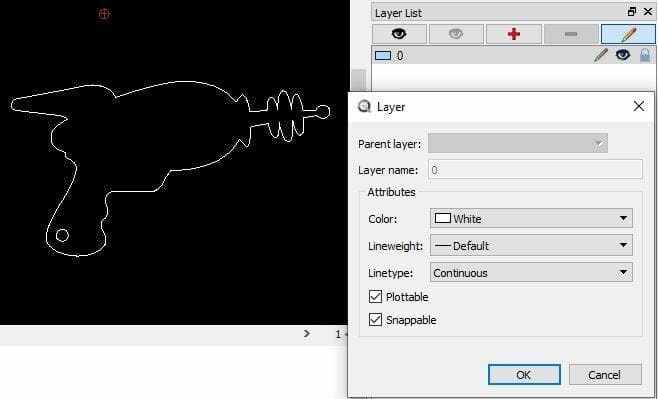Click the pencil icon on layer 0 row
The image size is (658, 399).
[601, 55]
